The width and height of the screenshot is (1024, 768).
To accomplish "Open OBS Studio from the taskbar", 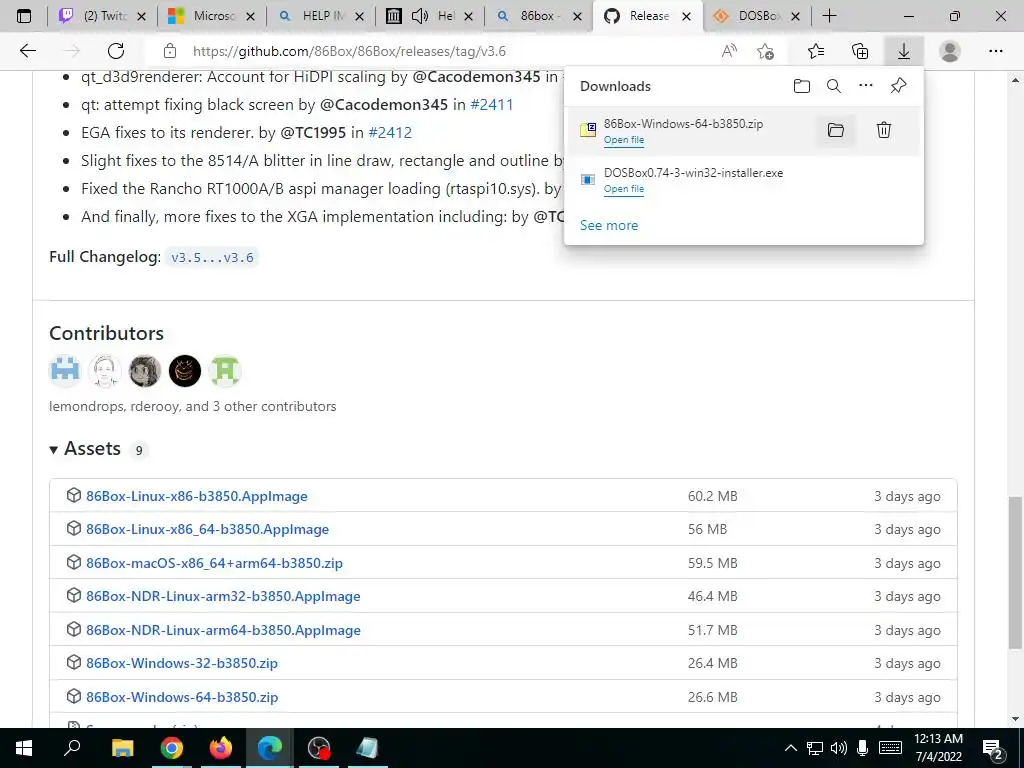I will click(x=319, y=748).
